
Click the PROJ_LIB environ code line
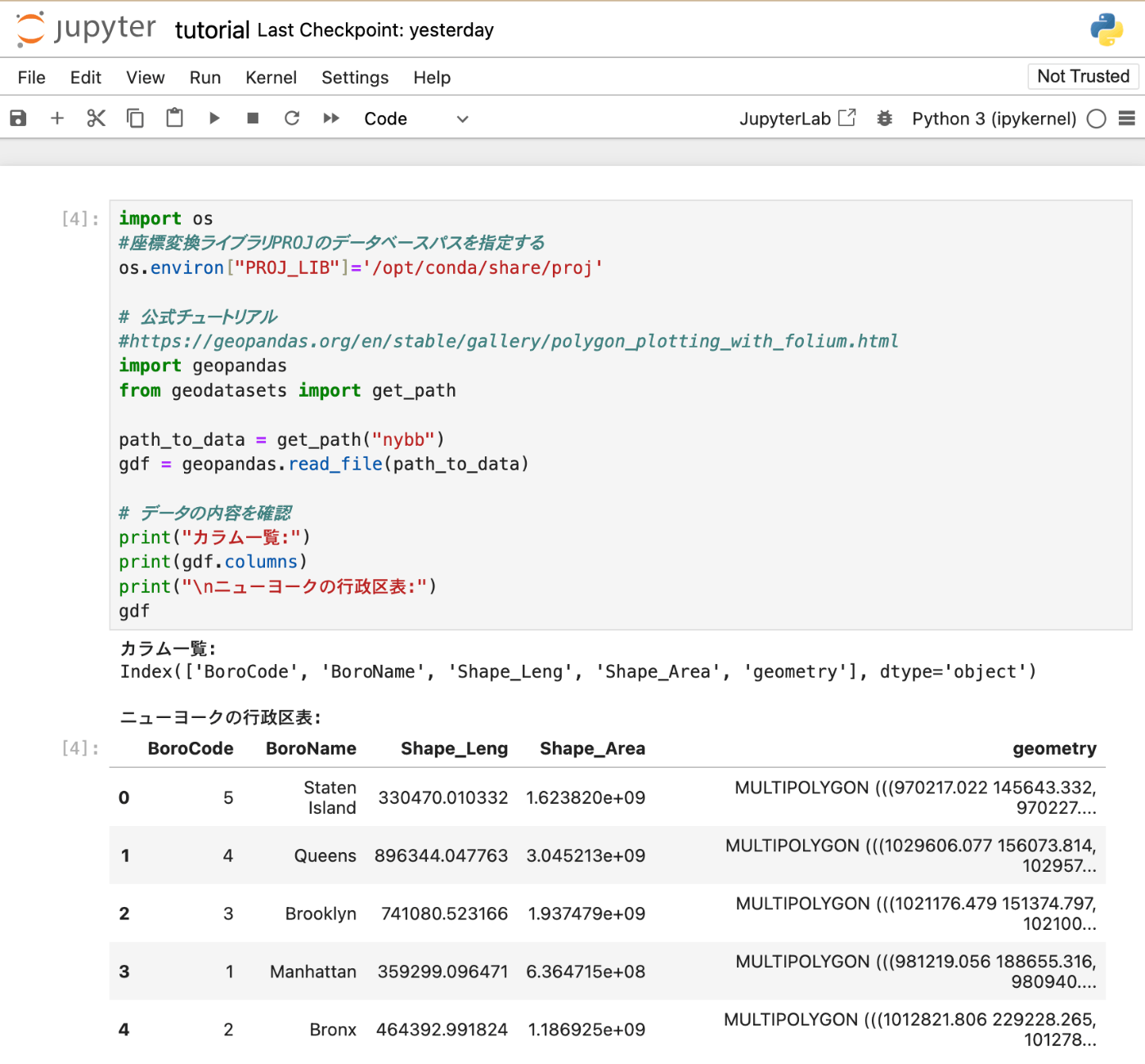361,267
